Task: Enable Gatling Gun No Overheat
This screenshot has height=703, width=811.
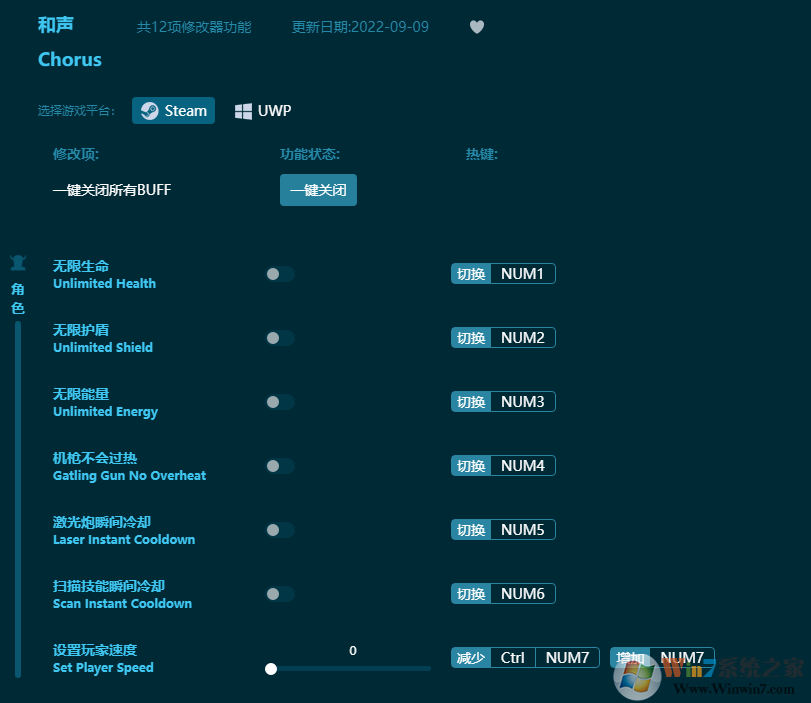Action: 279,466
